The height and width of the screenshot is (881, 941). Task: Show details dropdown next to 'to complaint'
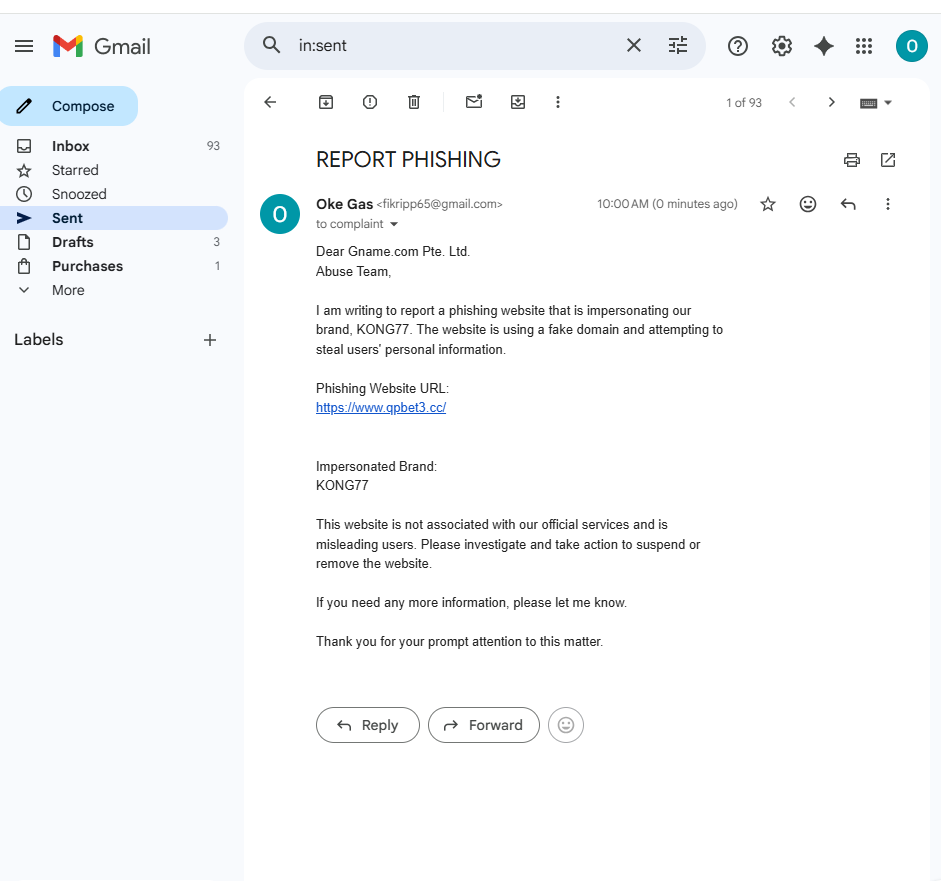pyautogui.click(x=394, y=224)
